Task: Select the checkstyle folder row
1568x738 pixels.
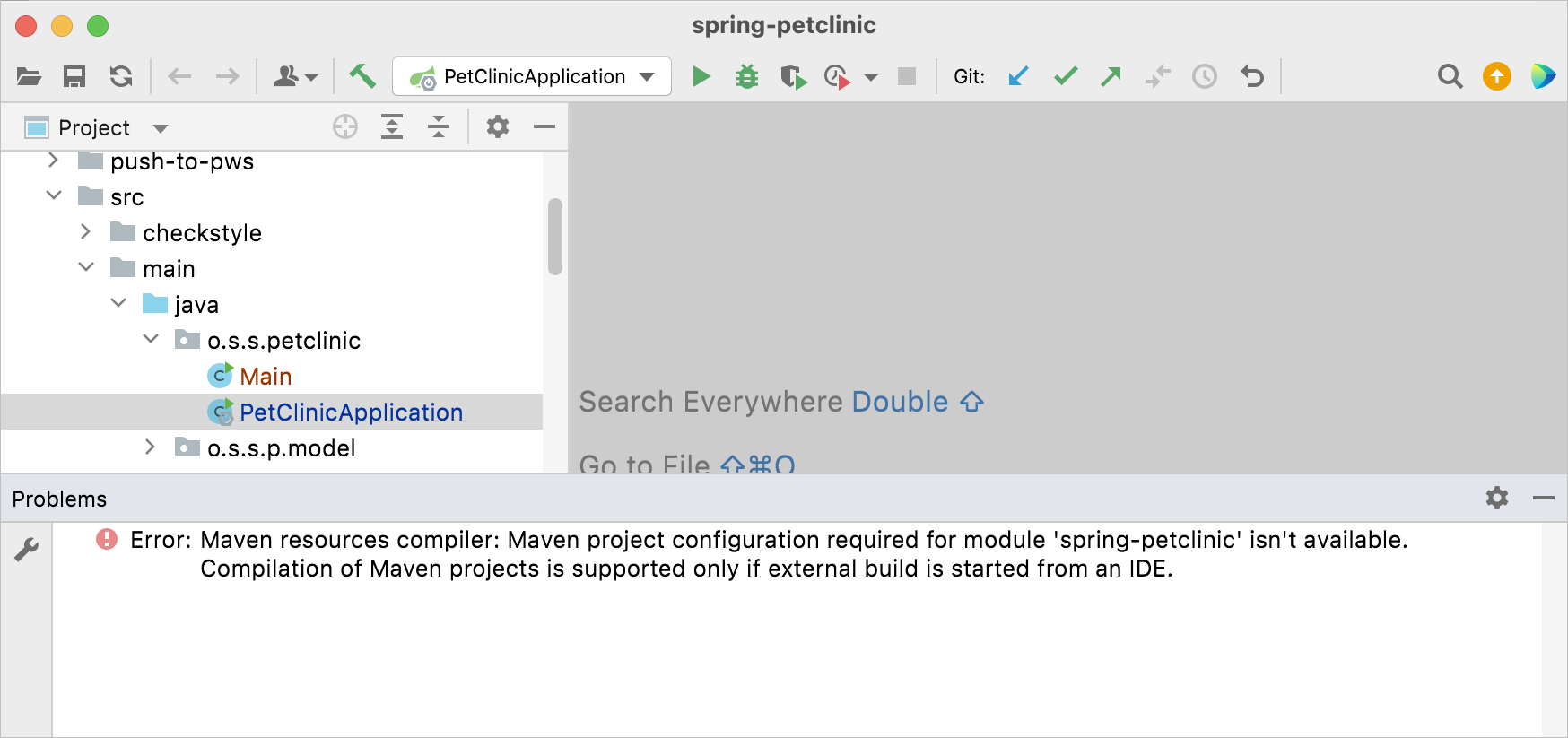Action: pos(272,233)
